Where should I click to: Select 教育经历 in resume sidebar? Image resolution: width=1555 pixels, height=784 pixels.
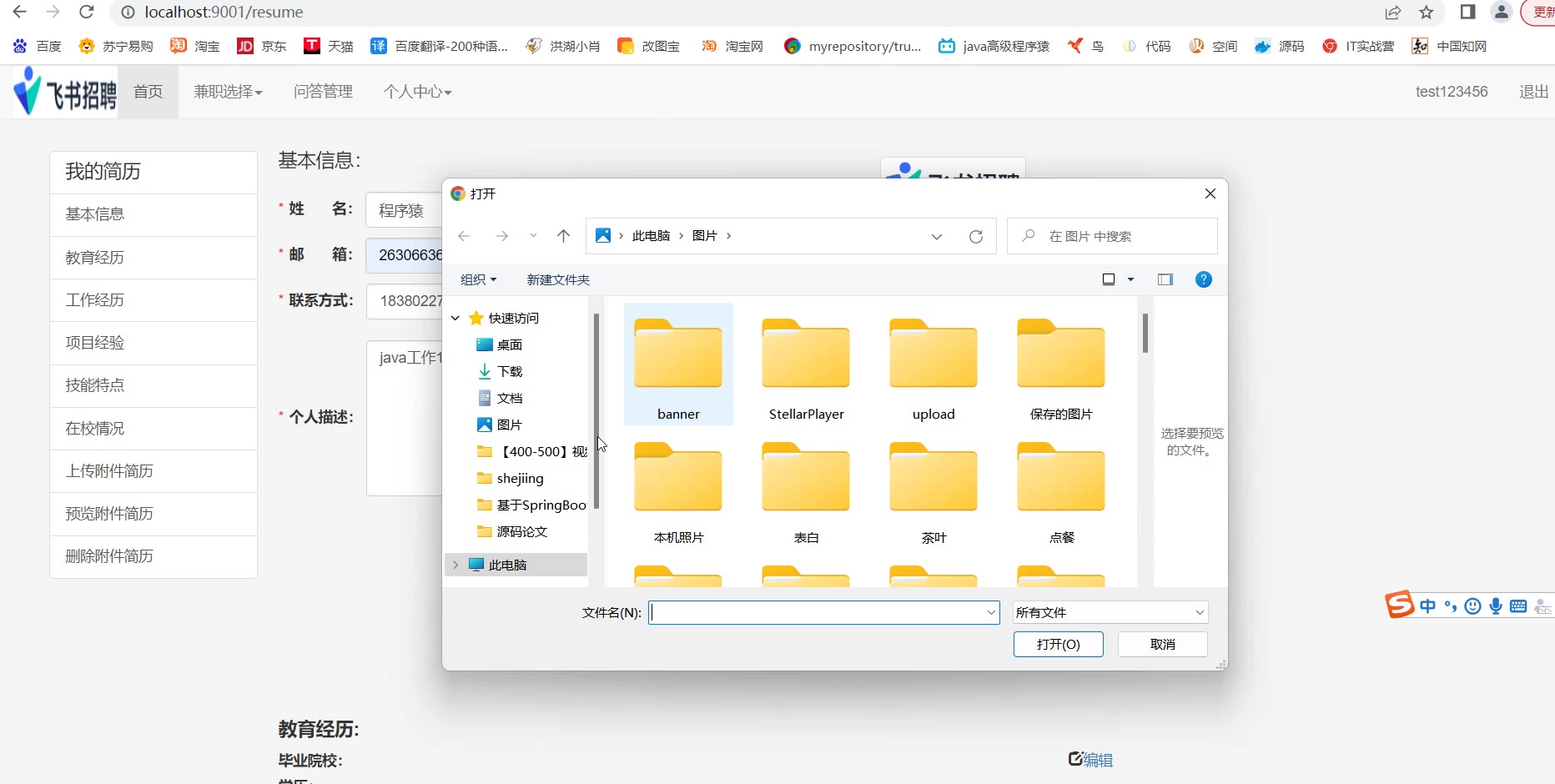point(153,258)
